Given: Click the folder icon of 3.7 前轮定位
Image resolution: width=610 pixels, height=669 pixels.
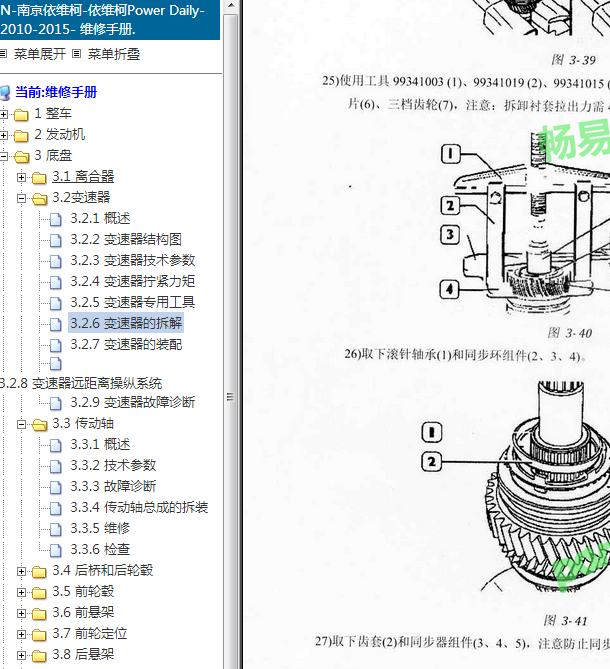Looking at the screenshot, I should tap(39, 635).
